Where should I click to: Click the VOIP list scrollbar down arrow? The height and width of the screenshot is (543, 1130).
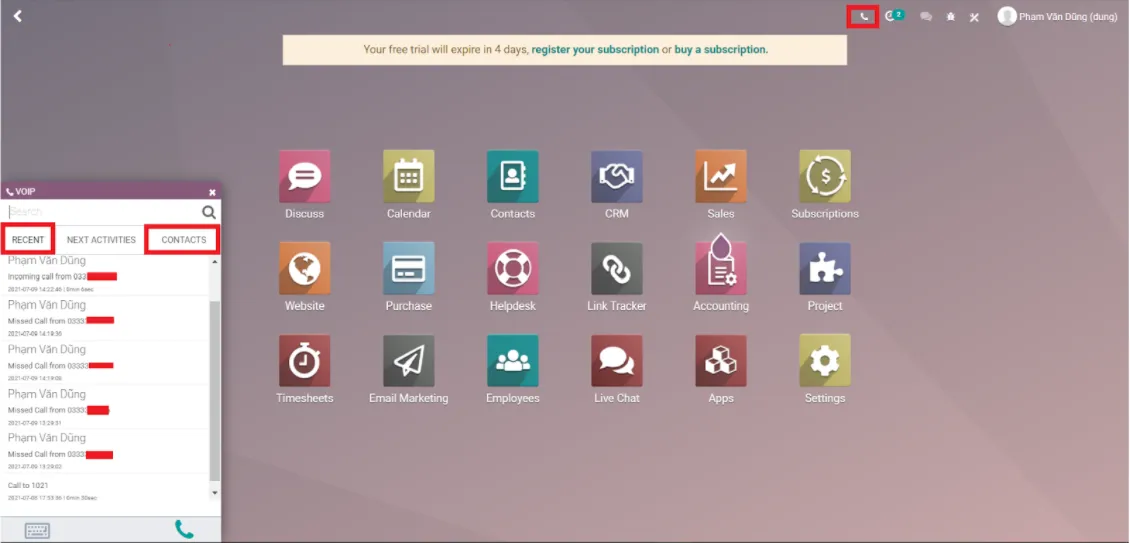tap(215, 493)
